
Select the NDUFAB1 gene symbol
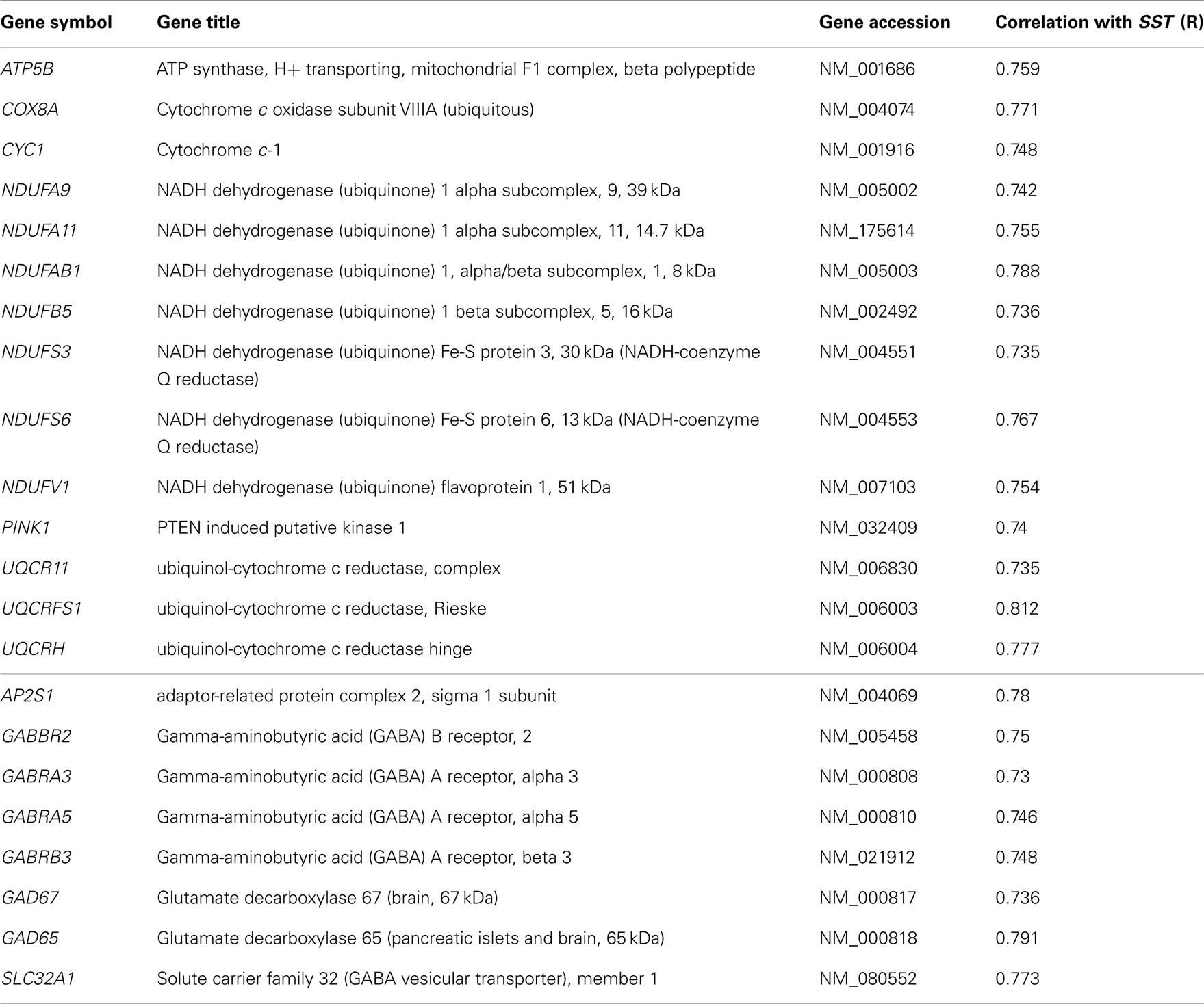[41, 271]
